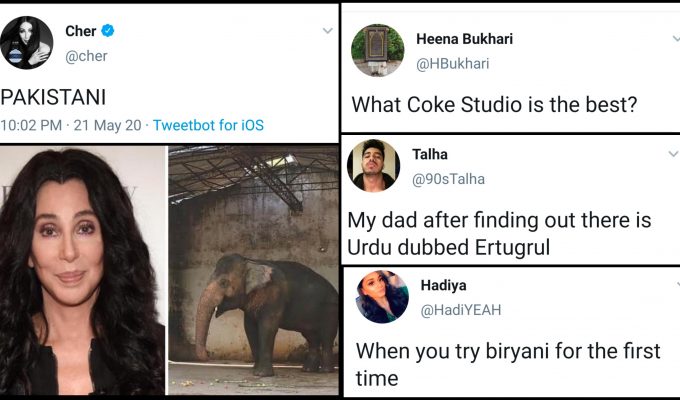Click Hadiya's profile avatar
The width and height of the screenshot is (680, 400).
click(x=381, y=297)
